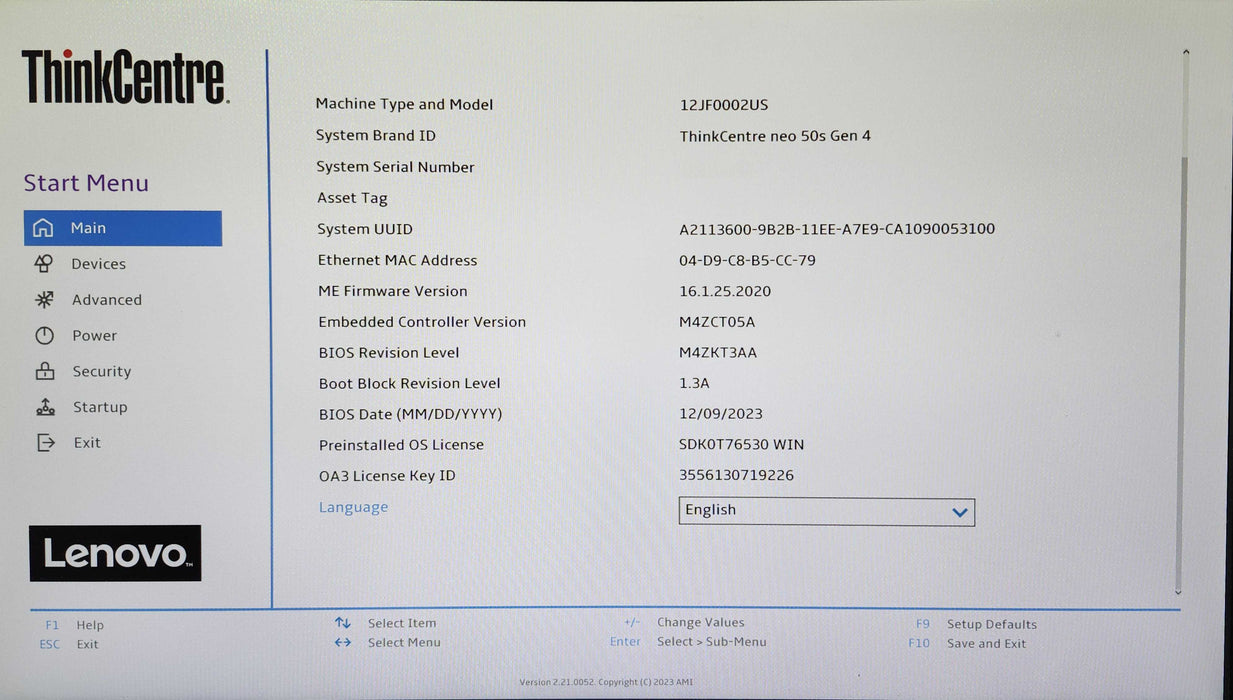
Task: Select the Security lock icon
Action: point(46,371)
